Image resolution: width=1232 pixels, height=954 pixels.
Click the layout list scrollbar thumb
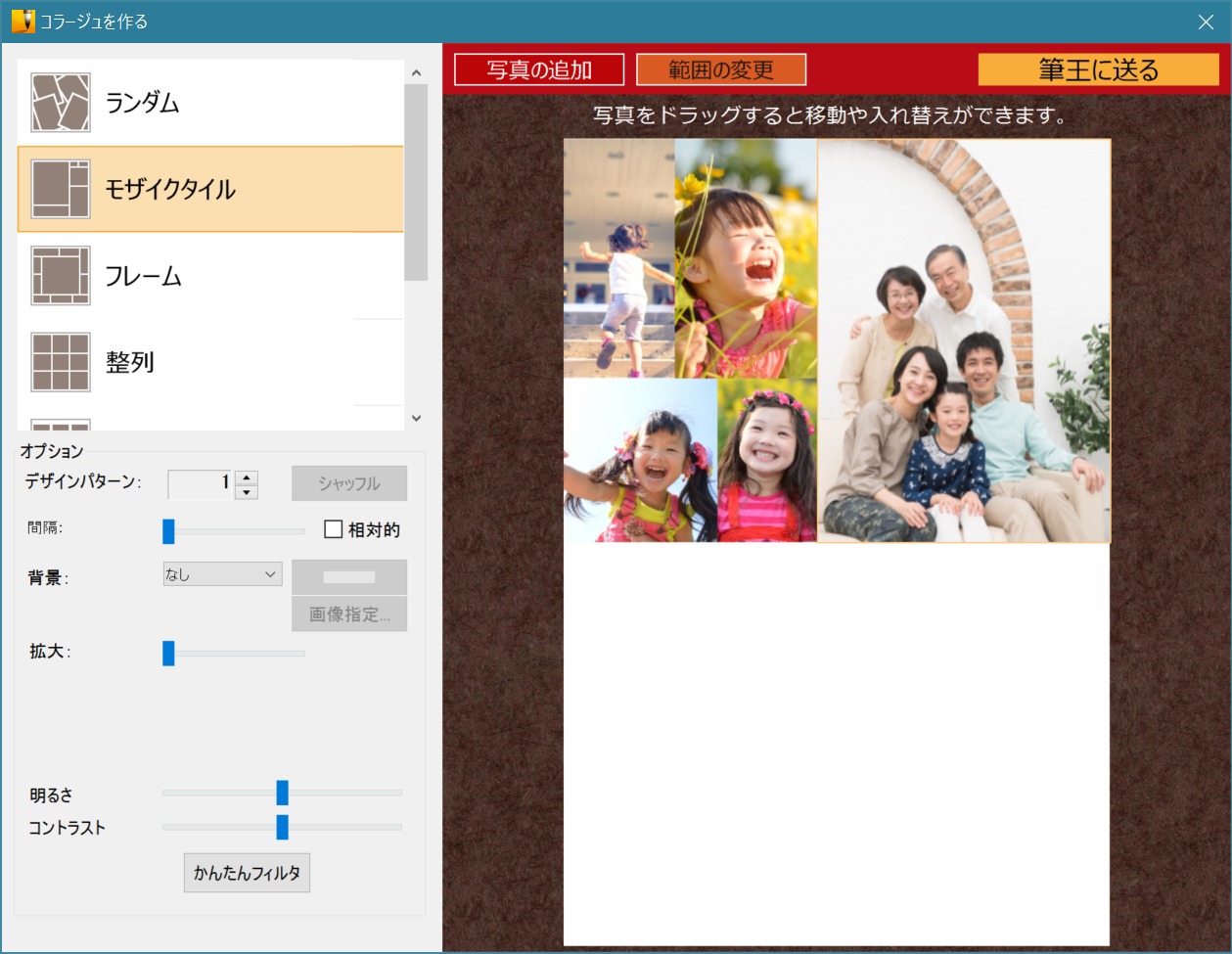coord(416,183)
